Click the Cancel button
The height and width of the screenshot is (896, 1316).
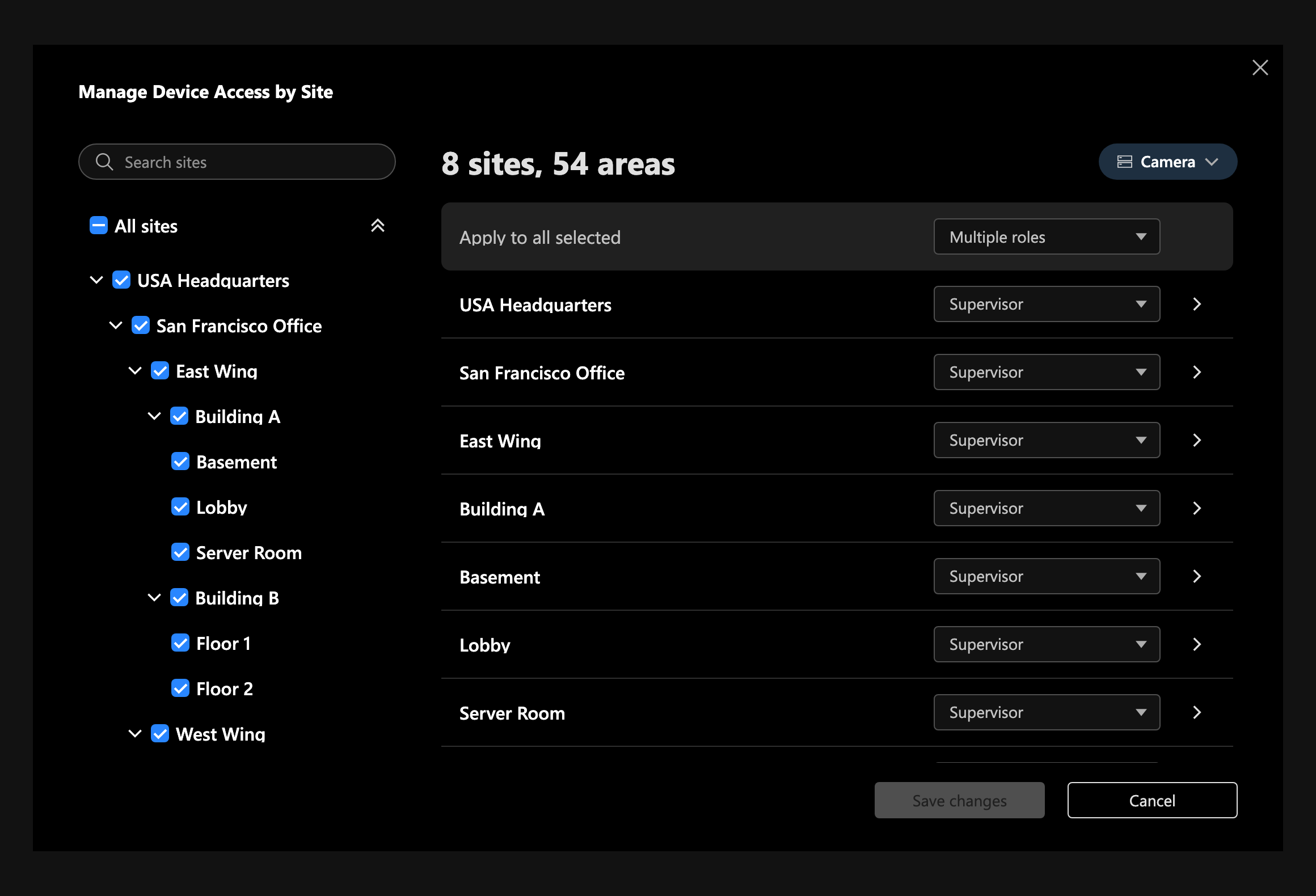[x=1153, y=801]
